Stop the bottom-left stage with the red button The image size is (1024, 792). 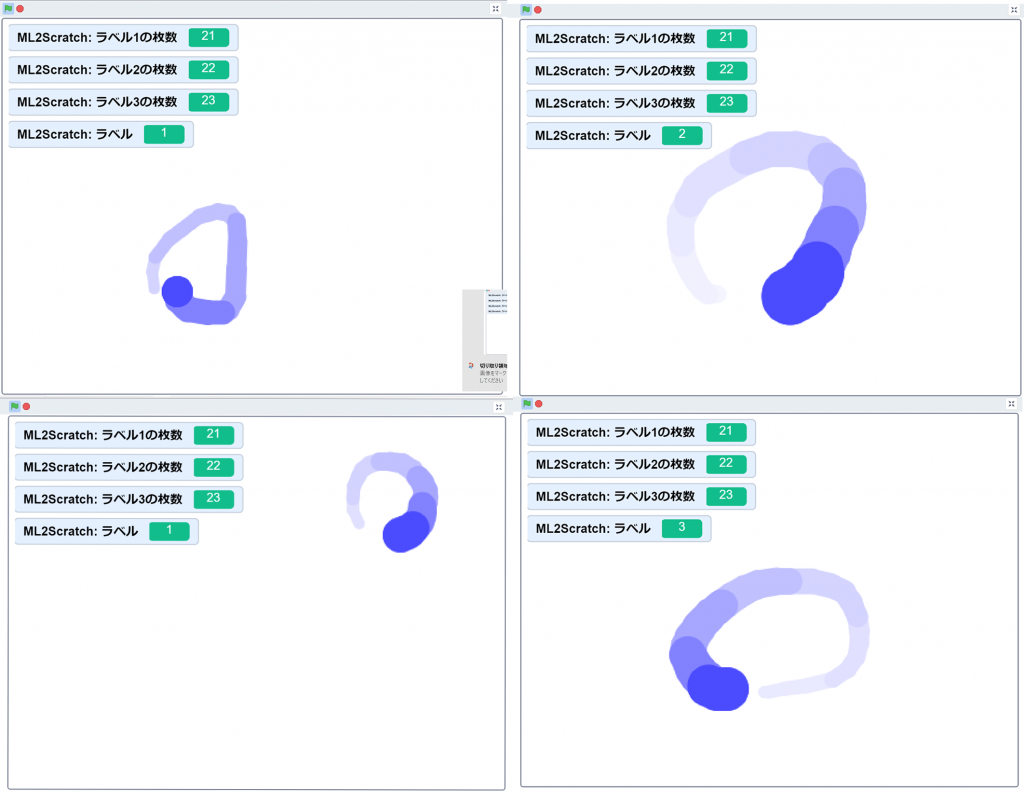26,406
